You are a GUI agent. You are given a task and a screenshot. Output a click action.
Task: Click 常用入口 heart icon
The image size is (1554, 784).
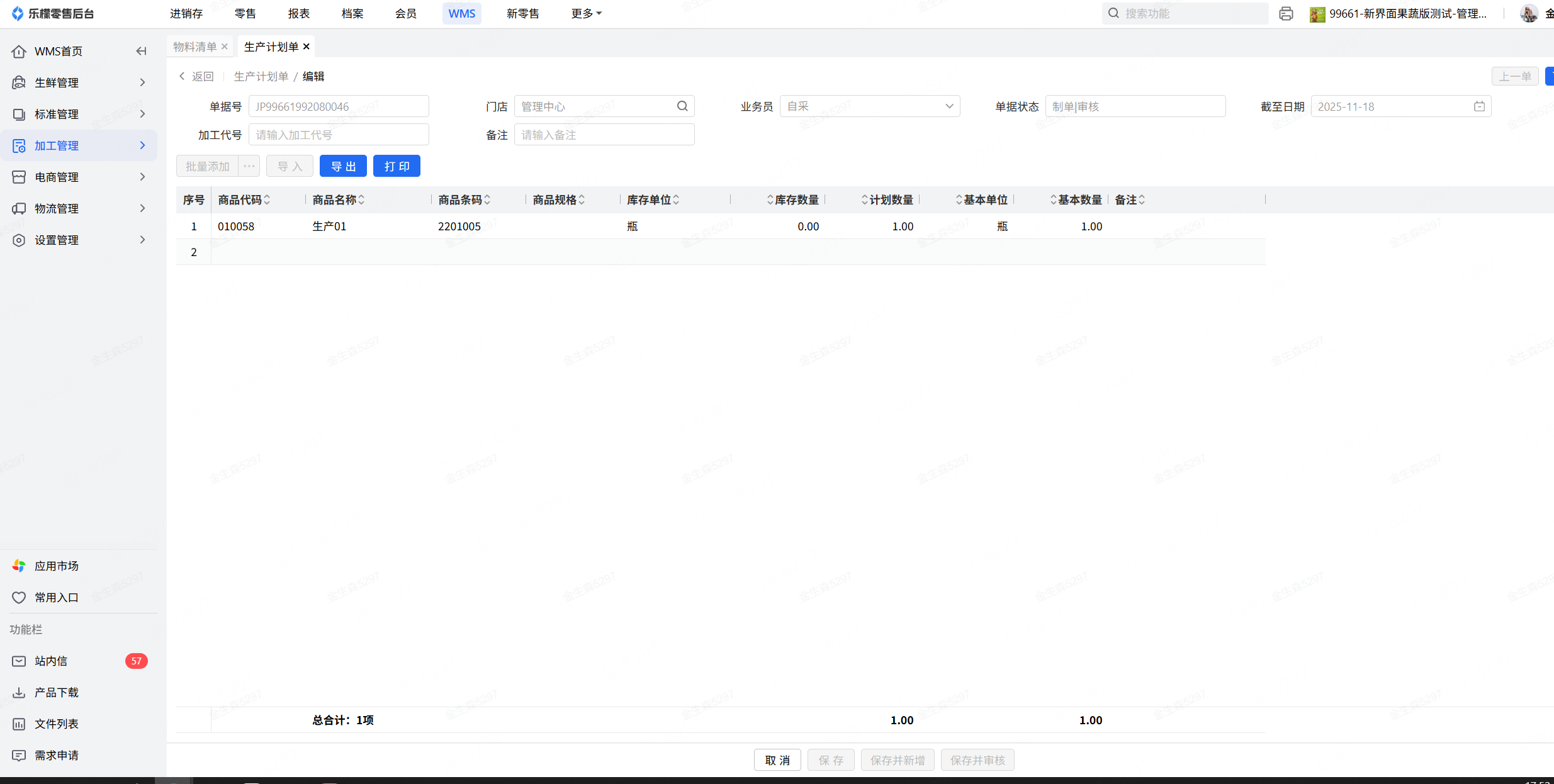coord(19,597)
